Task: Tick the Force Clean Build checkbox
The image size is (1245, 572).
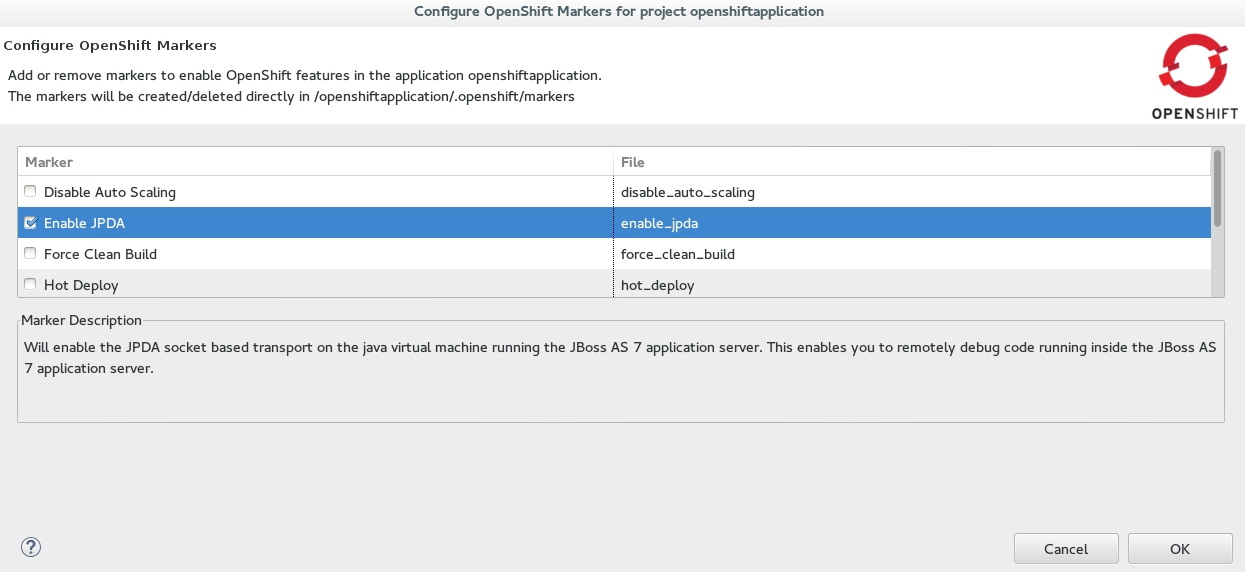Action: click(30, 253)
